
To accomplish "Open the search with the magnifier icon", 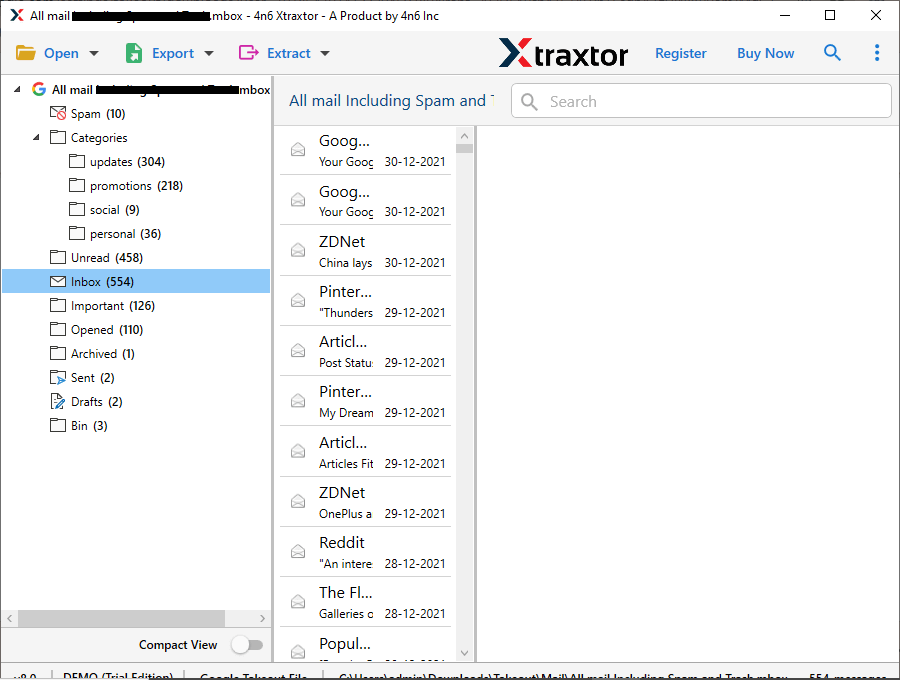I will tap(832, 52).
